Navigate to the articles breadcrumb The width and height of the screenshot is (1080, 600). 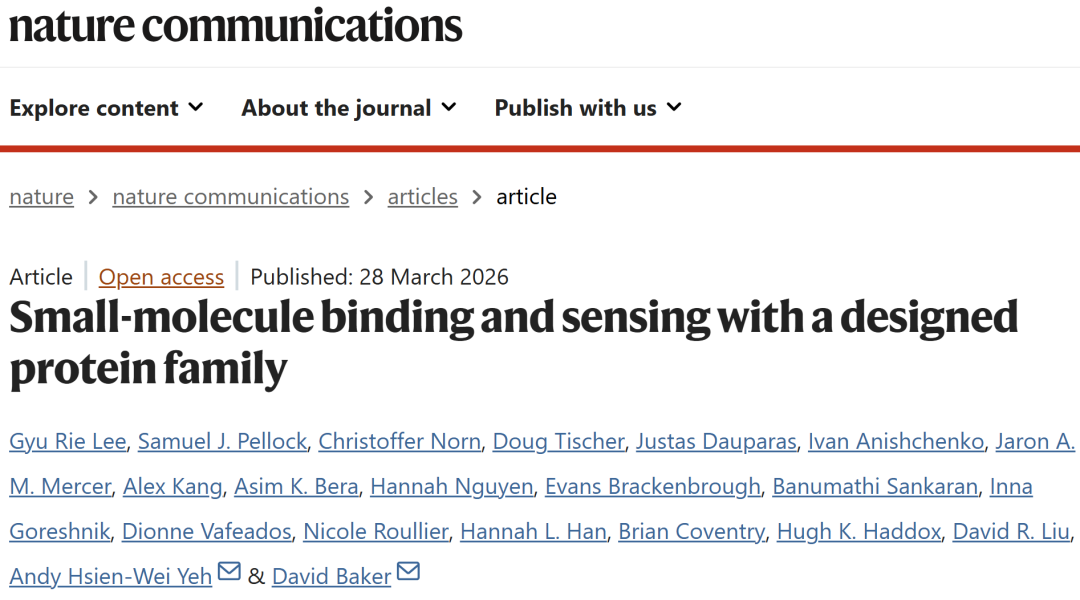tap(422, 197)
